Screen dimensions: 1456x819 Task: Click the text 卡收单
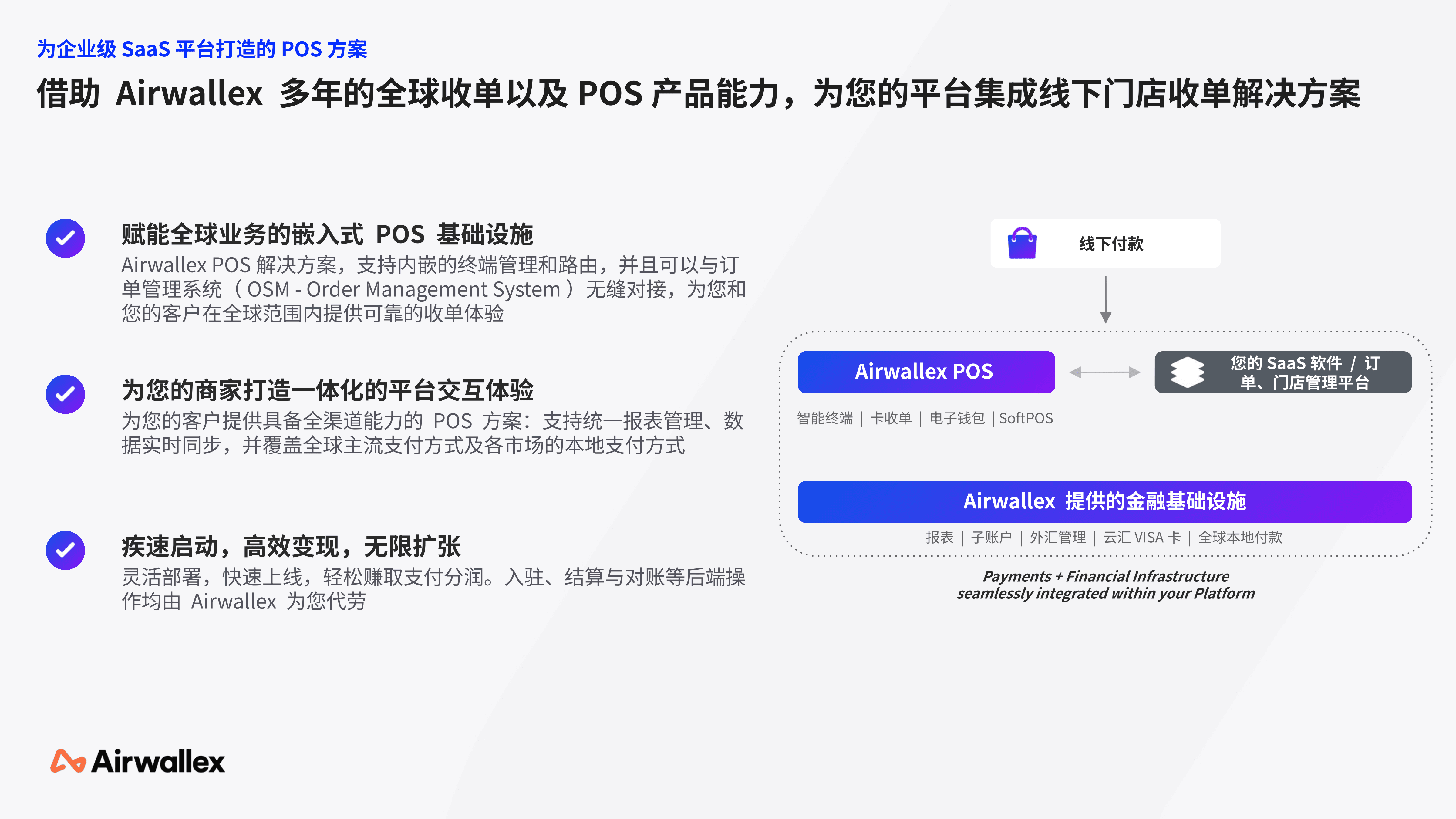click(891, 418)
